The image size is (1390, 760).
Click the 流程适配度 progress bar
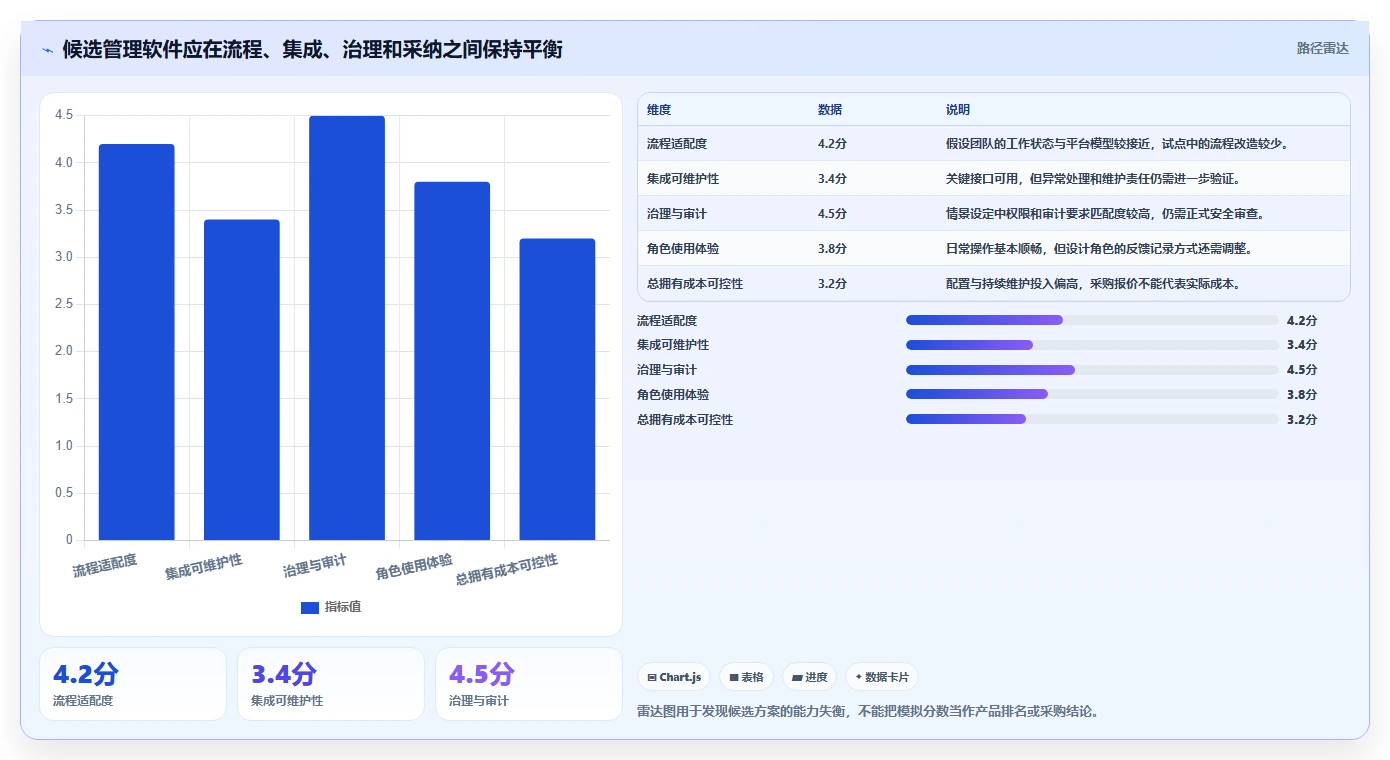[1092, 320]
